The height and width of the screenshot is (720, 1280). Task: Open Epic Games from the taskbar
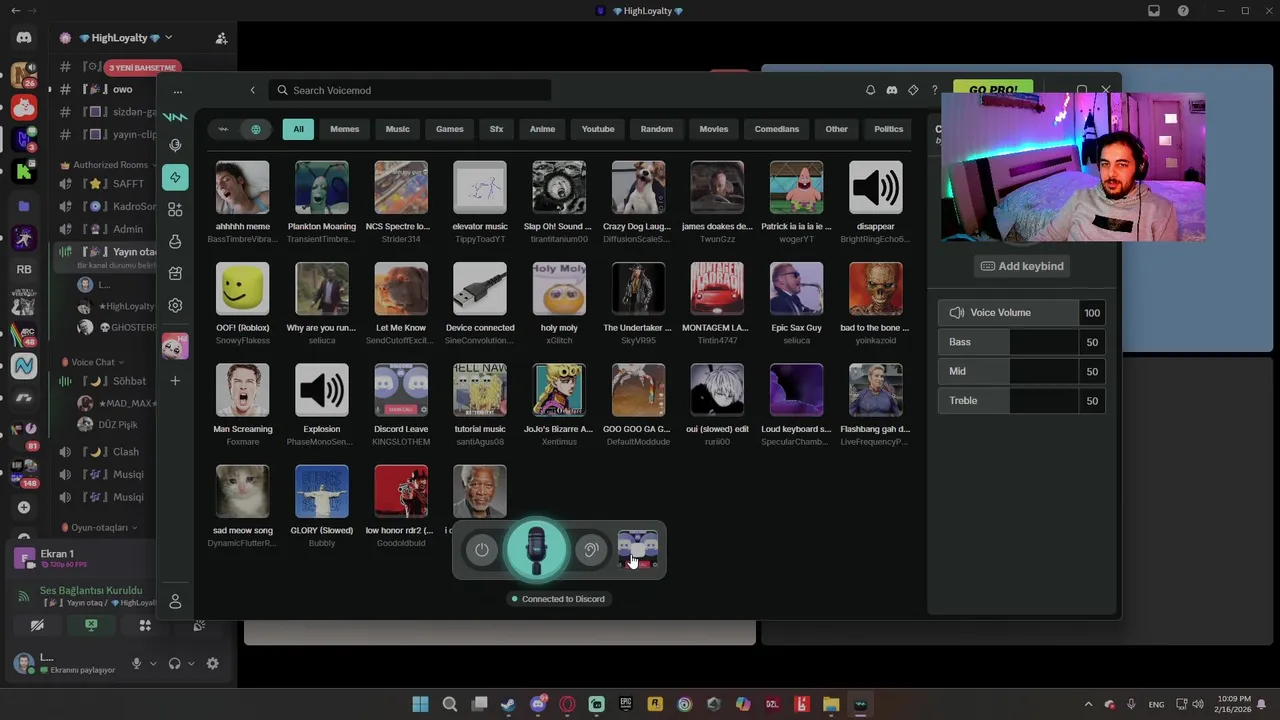click(626, 704)
